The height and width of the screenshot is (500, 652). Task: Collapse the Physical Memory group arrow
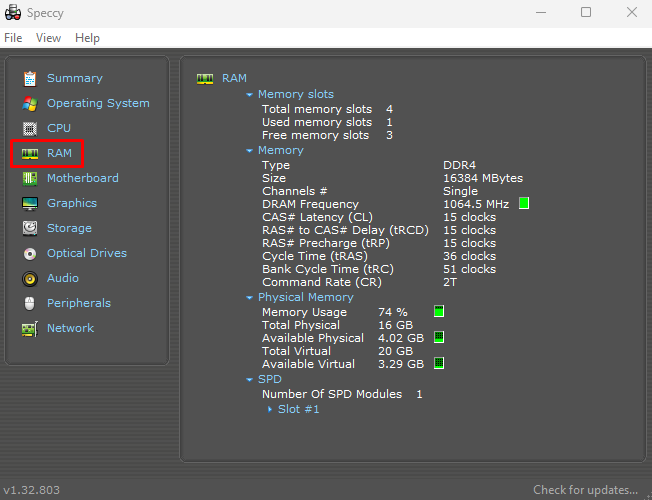249,297
